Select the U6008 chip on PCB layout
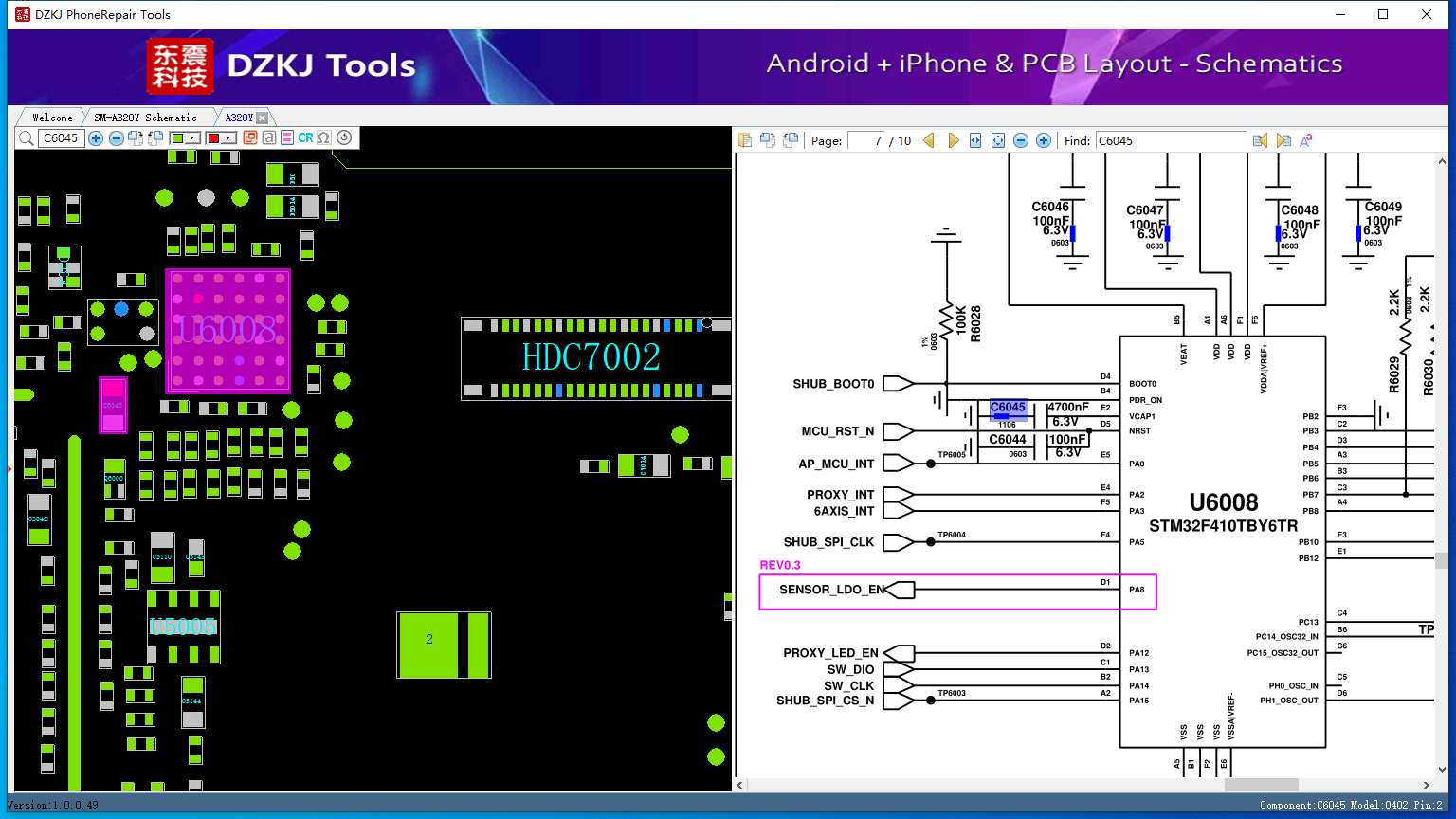 [x=227, y=330]
